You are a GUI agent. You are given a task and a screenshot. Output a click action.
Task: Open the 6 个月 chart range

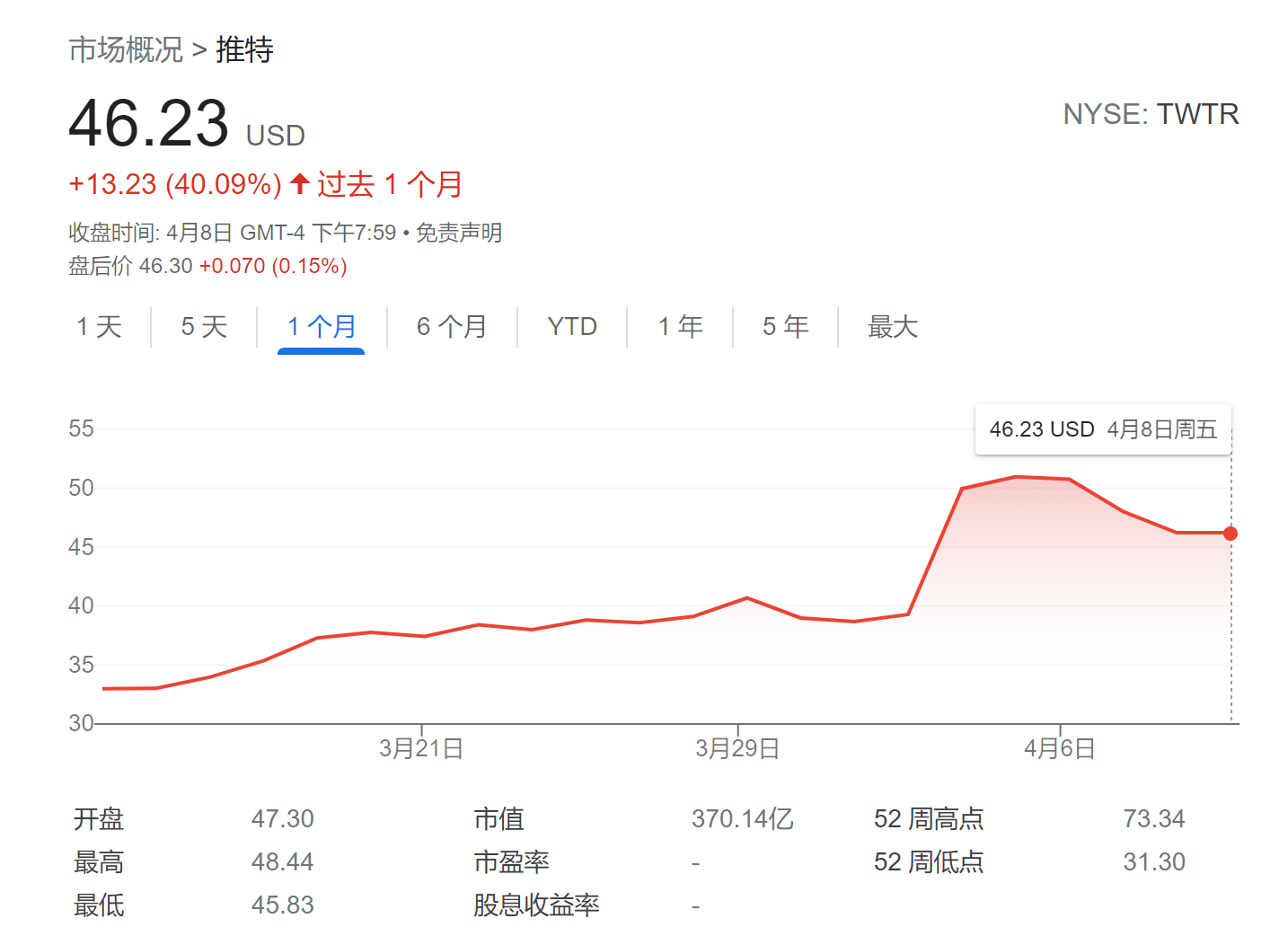[x=452, y=327]
